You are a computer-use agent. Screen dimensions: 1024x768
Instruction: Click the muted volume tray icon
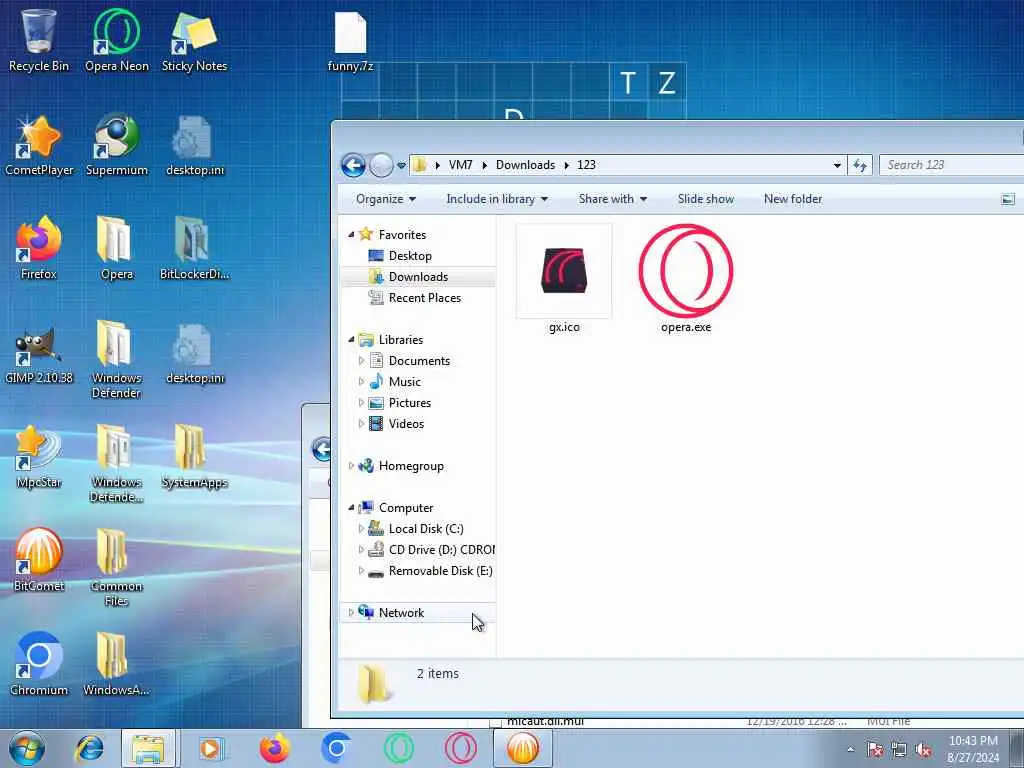[923, 750]
